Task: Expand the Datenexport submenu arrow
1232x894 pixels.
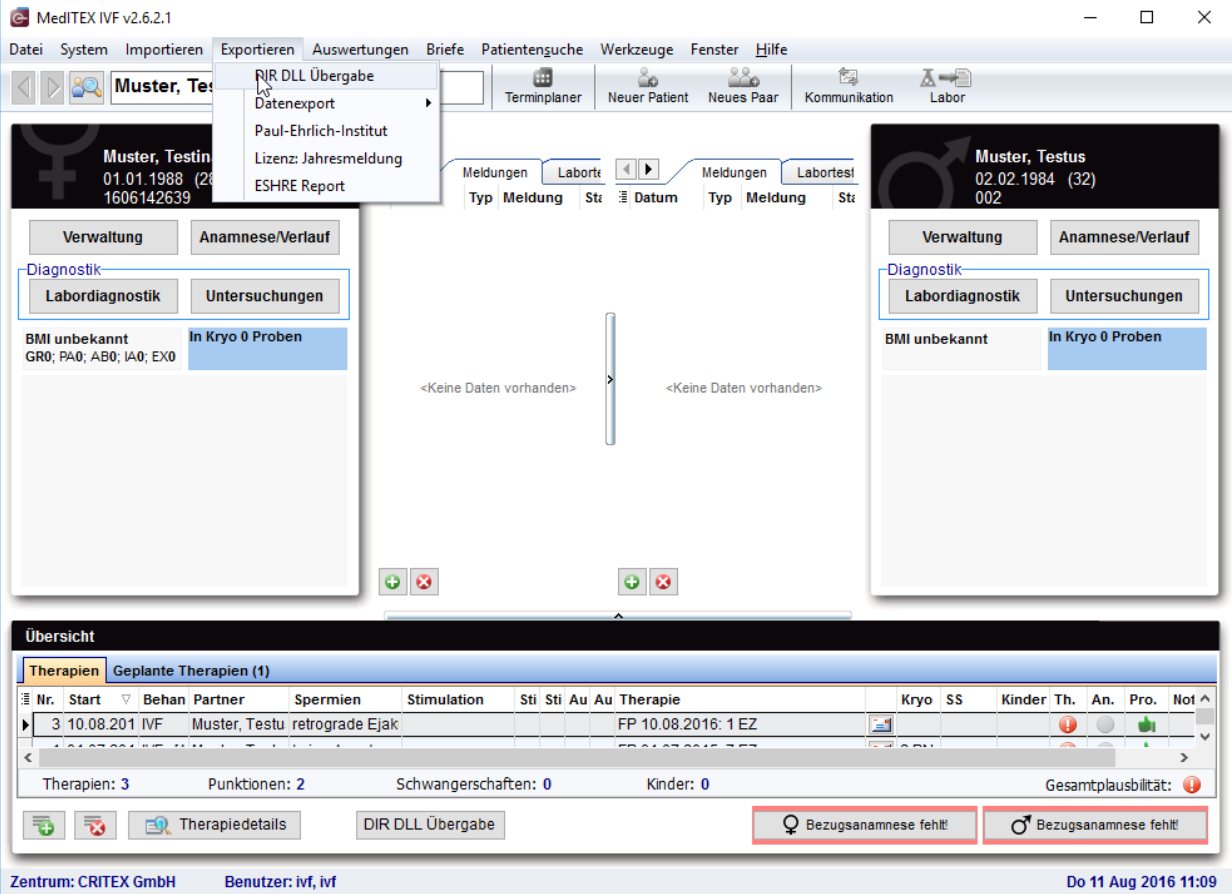Action: pyautogui.click(x=428, y=103)
